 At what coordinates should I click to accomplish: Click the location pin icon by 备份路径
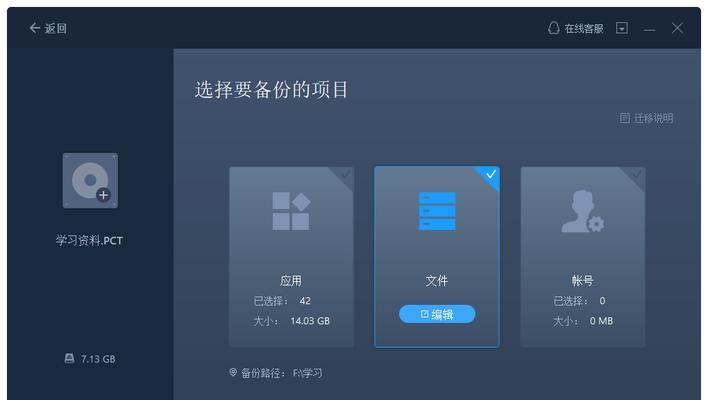233,372
